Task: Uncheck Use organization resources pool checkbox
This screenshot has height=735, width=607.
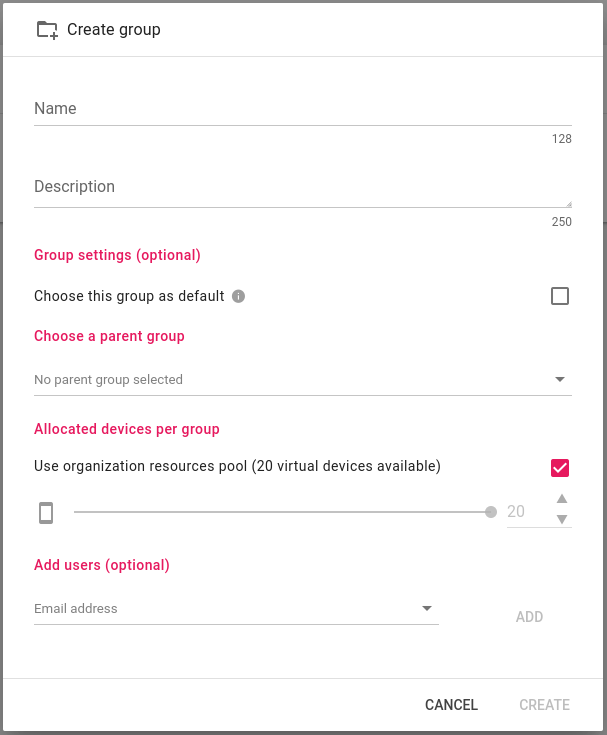Action: tap(560, 468)
